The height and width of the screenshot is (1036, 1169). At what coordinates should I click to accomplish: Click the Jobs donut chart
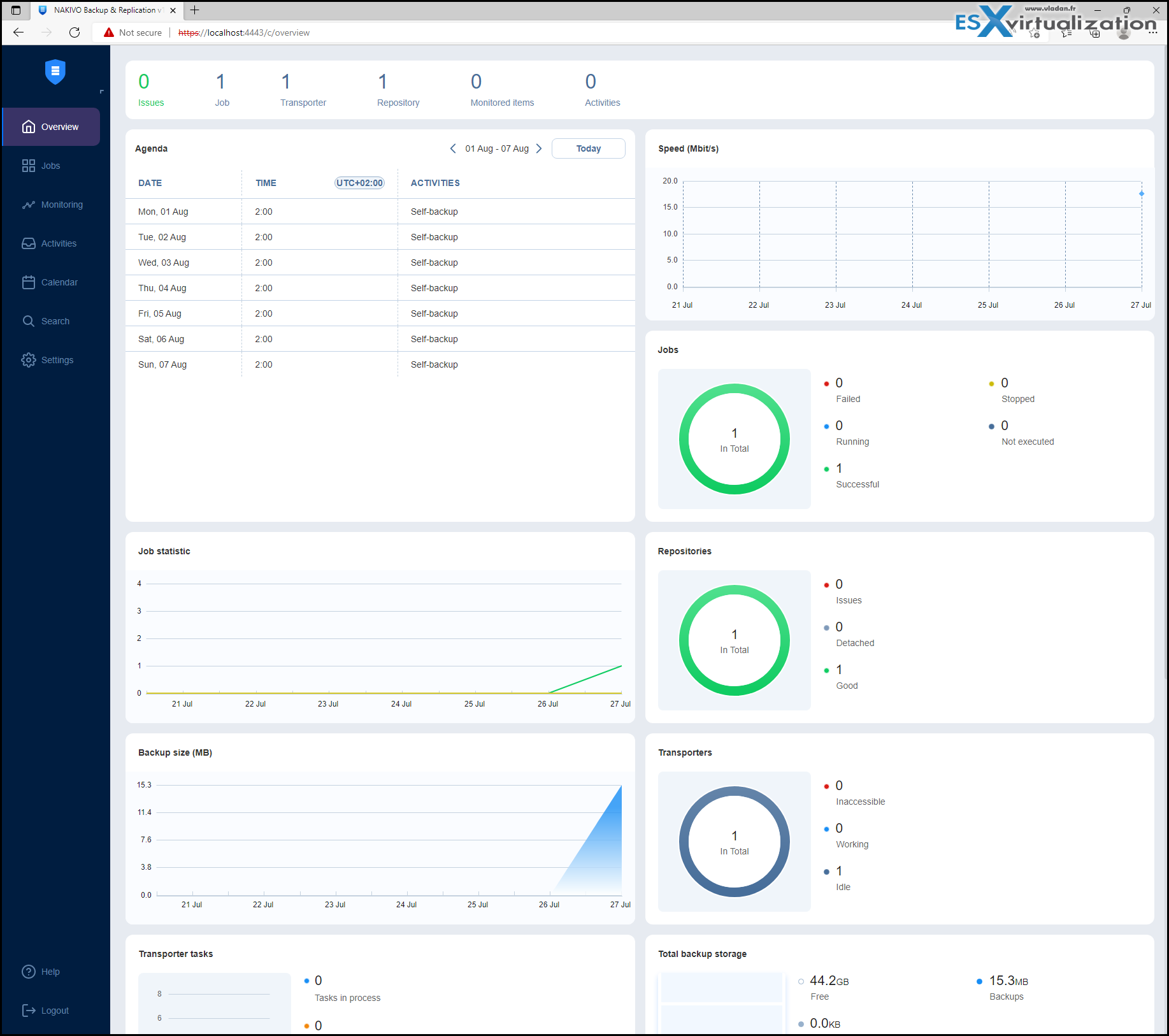tap(734, 439)
